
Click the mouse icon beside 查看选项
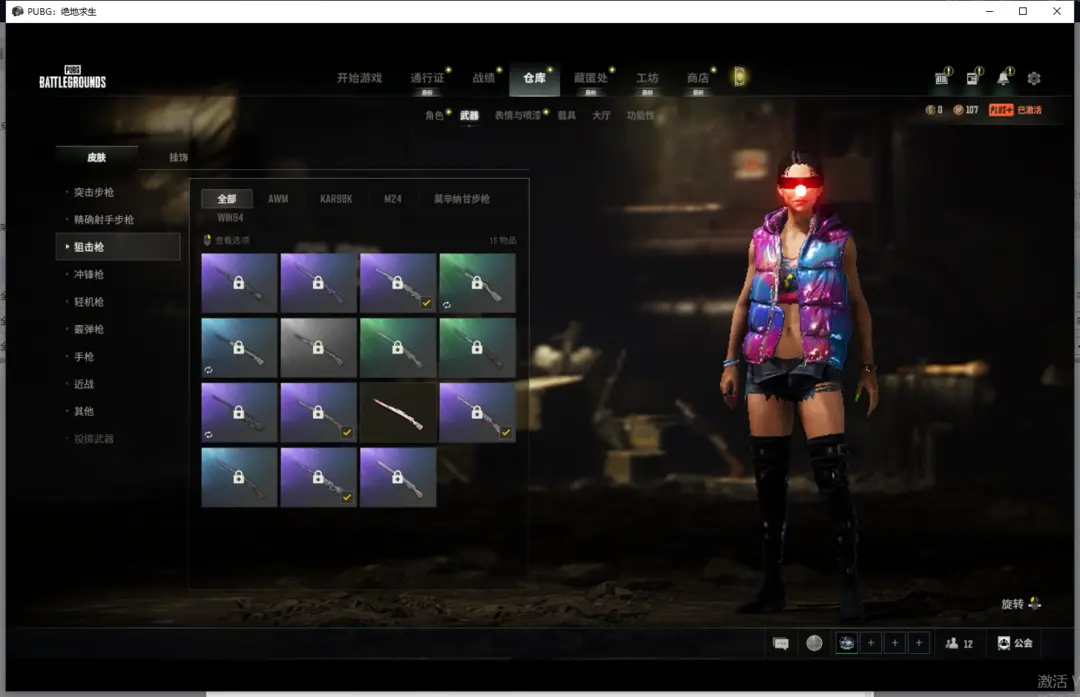[207, 240]
